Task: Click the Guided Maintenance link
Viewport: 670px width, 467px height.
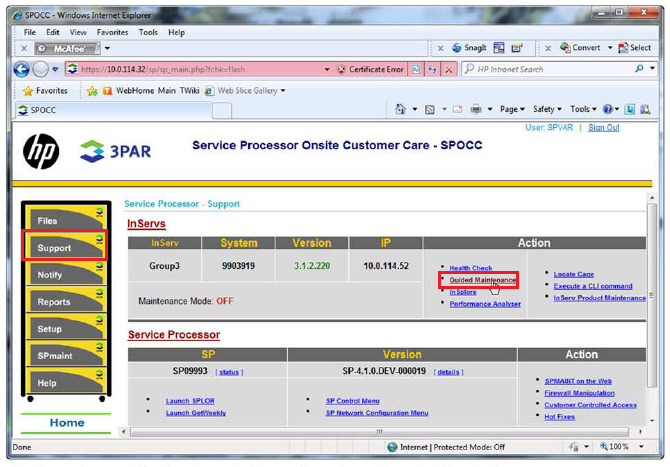Action: 482,280
